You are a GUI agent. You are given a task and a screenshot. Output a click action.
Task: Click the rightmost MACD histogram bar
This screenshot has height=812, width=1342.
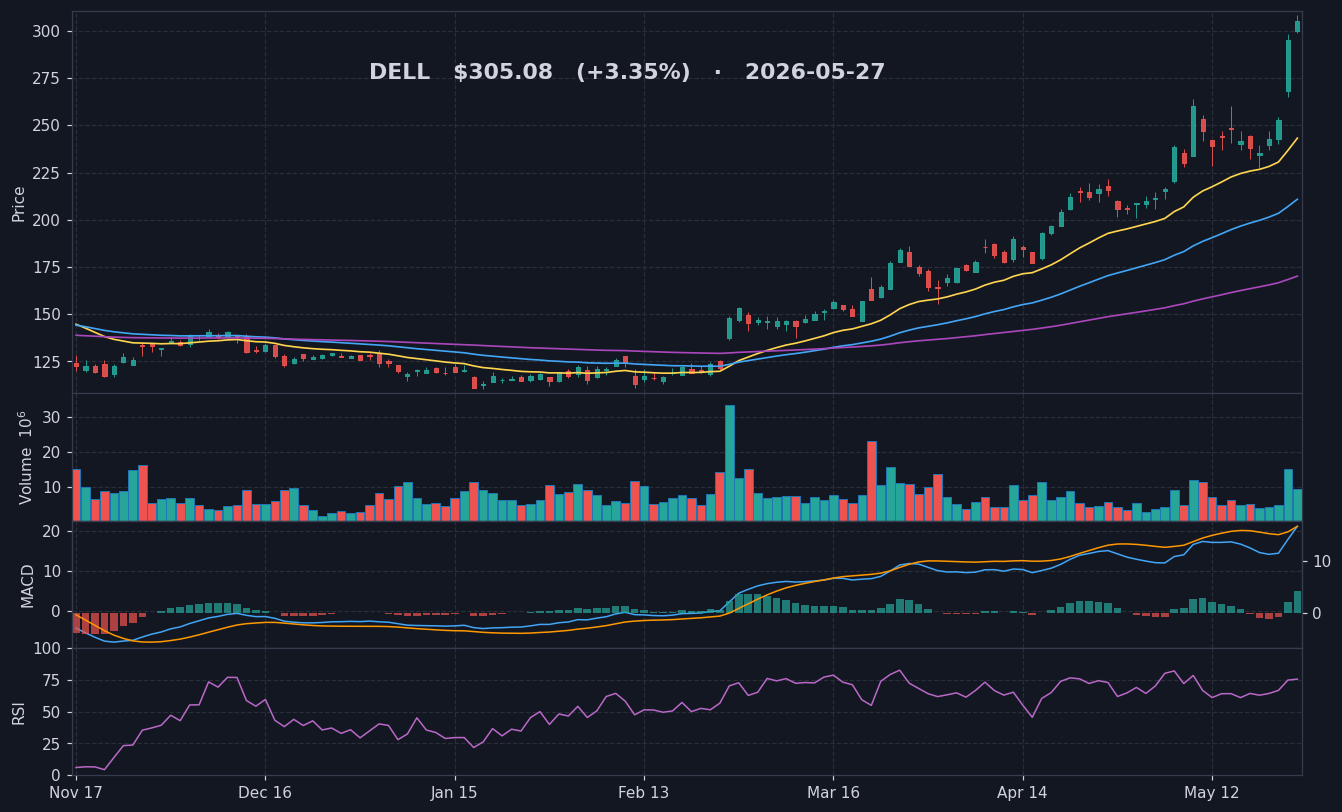[x=1298, y=602]
